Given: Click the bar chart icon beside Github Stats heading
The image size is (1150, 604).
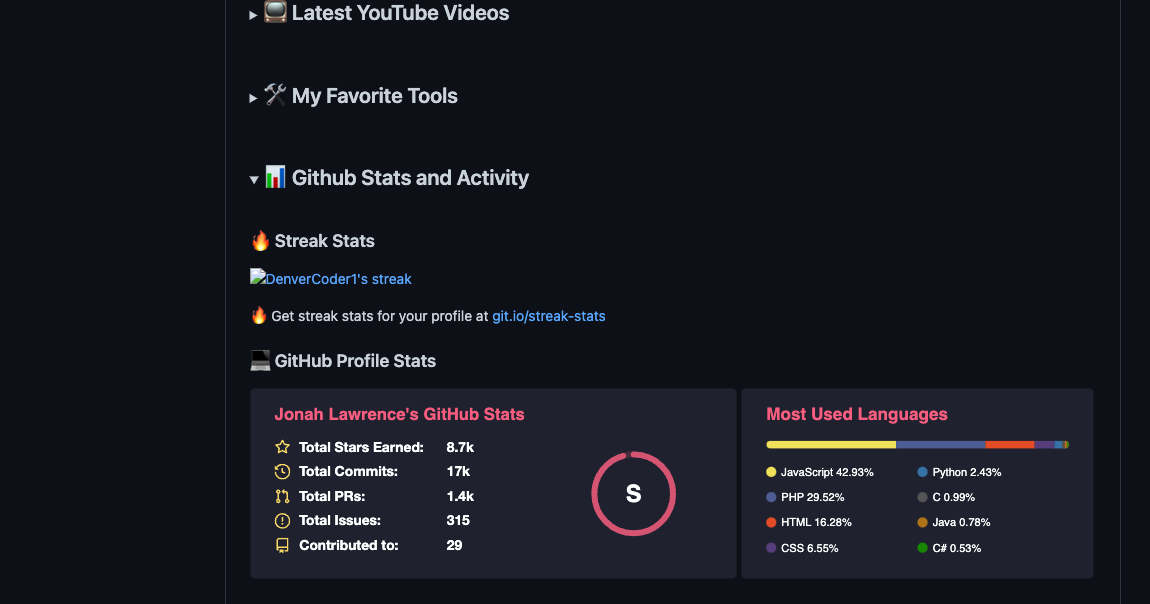Looking at the screenshot, I should click(x=275, y=177).
